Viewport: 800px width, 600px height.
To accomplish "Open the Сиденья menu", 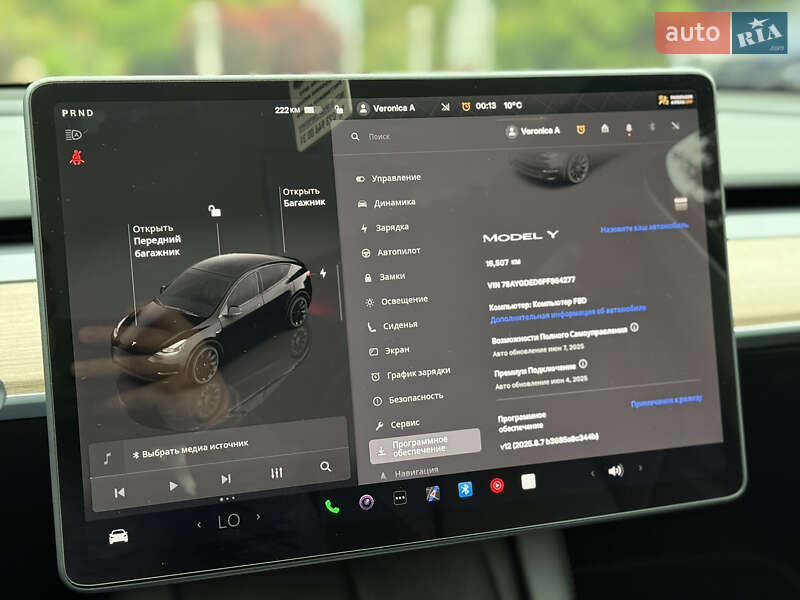I will pyautogui.click(x=392, y=326).
